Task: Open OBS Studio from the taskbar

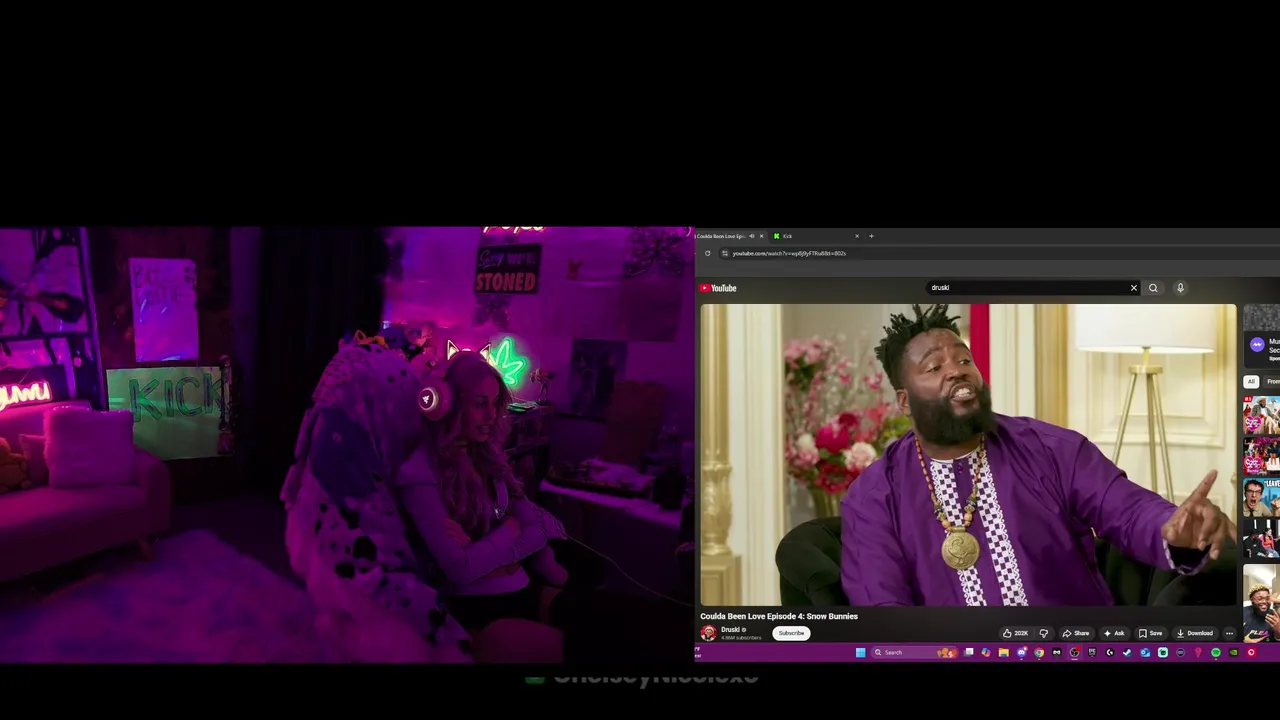Action: [1074, 652]
